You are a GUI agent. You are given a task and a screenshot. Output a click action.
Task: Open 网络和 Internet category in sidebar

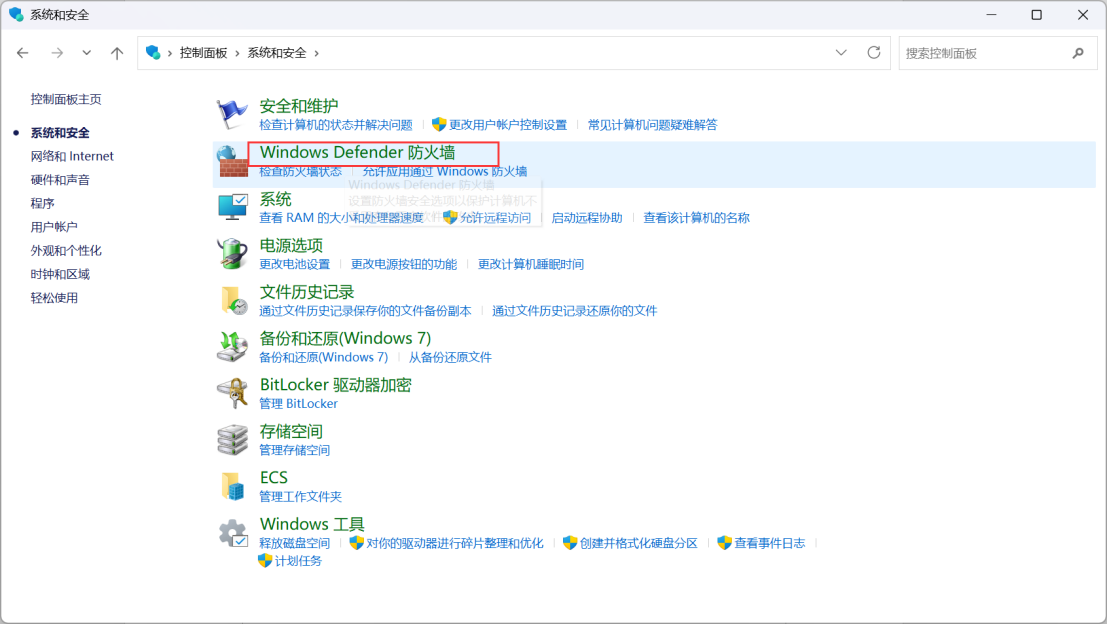pos(72,156)
